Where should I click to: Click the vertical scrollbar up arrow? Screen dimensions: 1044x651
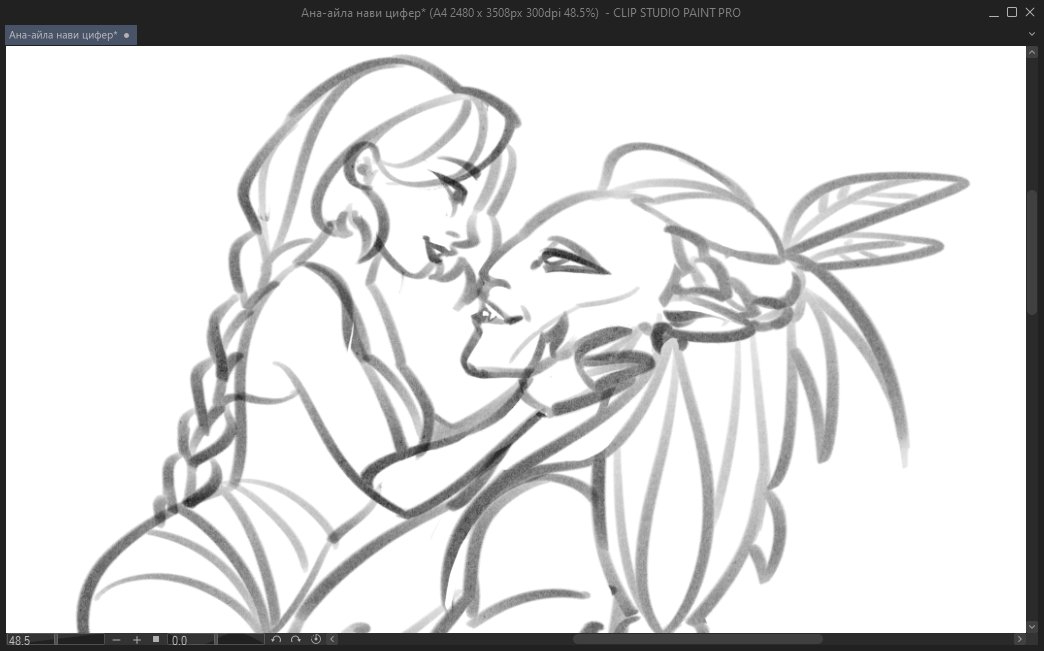(x=1033, y=51)
